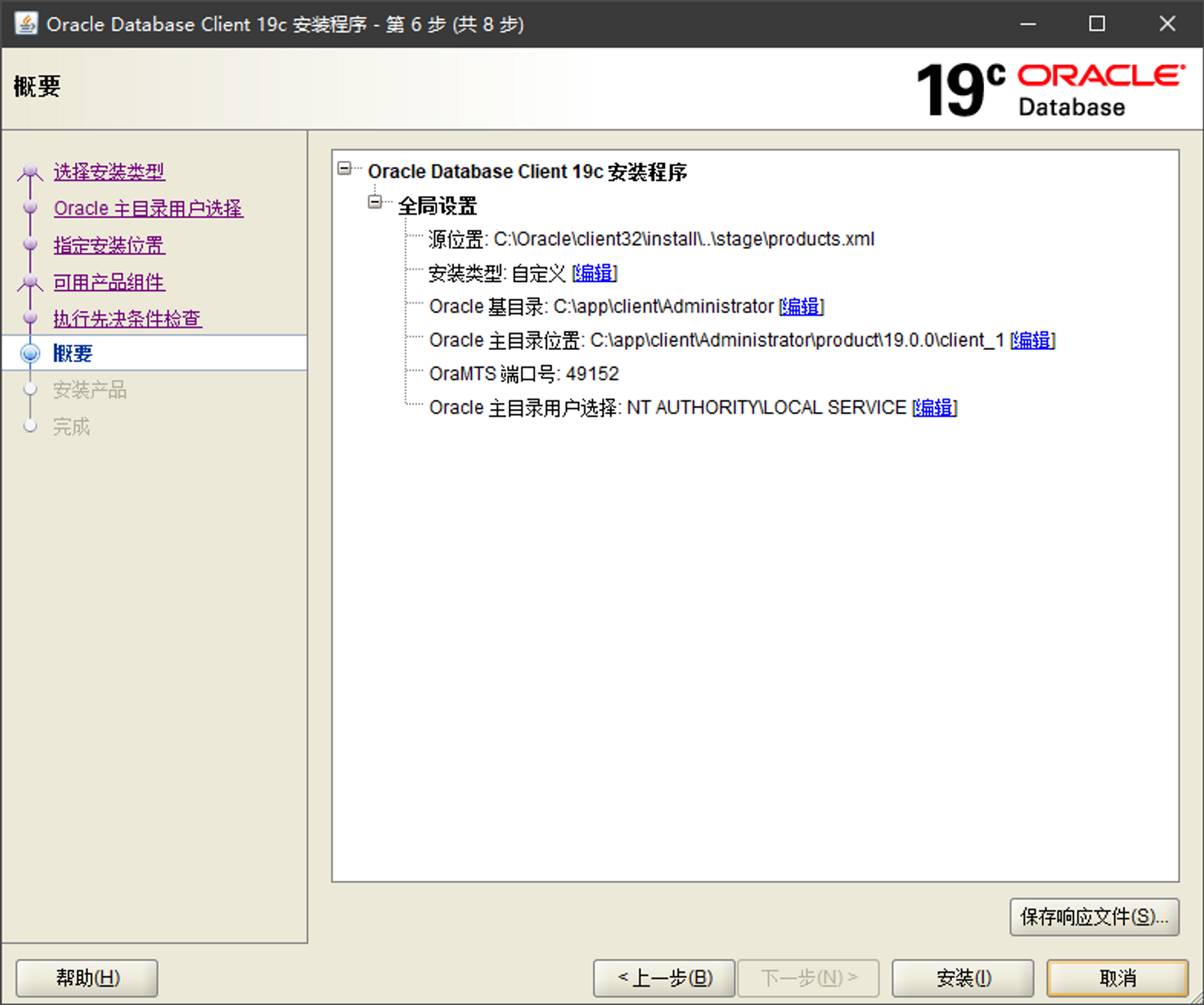Open 帮助(H) help
This screenshot has height=1005, width=1204.
coord(87,978)
